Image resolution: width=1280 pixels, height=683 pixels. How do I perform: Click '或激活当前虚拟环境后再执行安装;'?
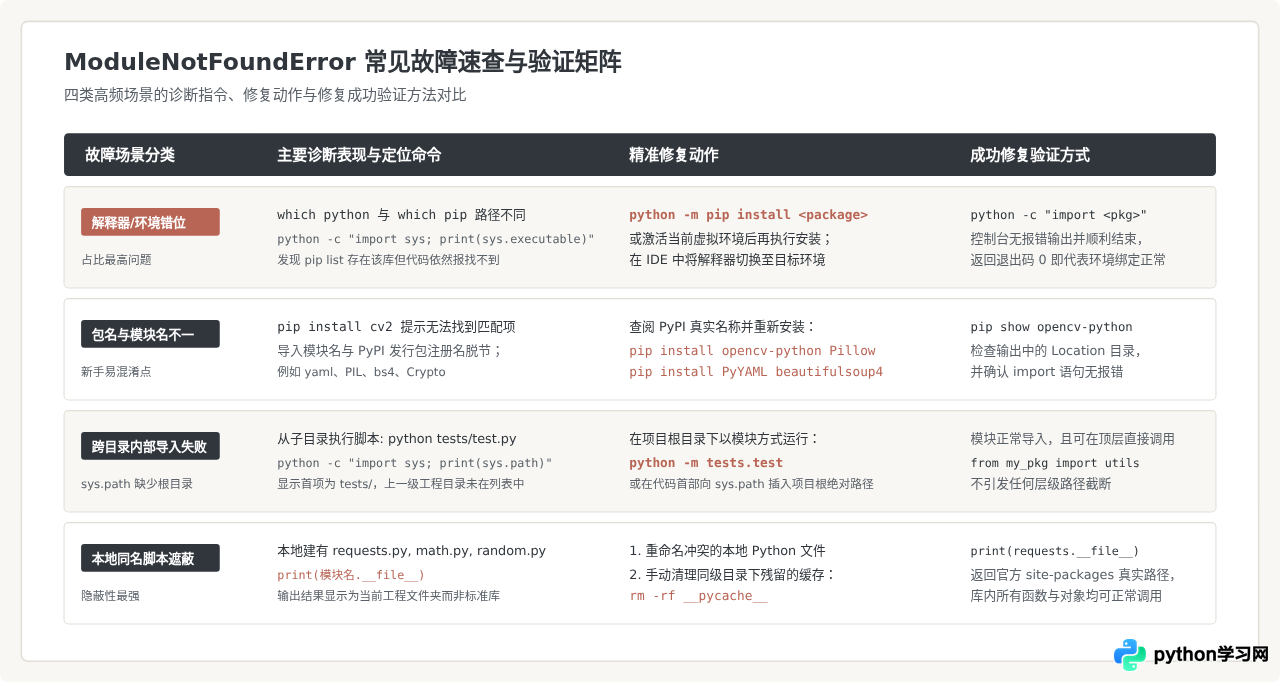click(730, 238)
